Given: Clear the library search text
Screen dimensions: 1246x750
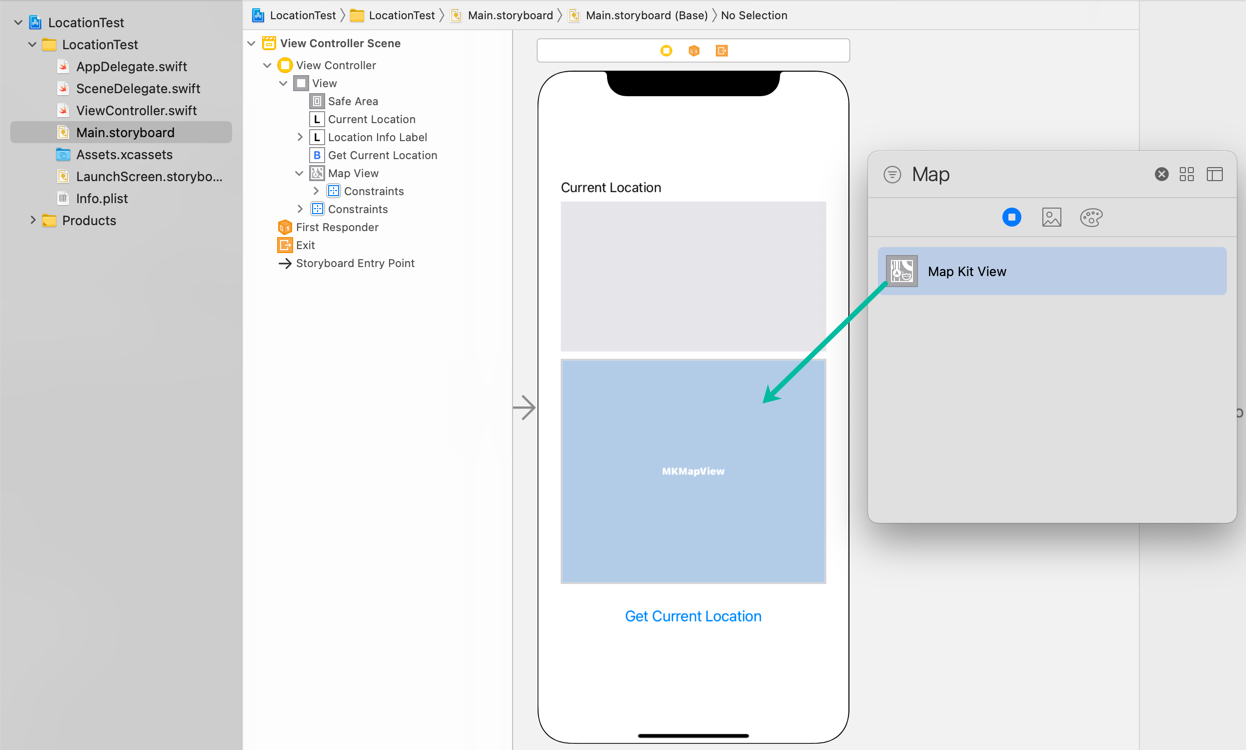Looking at the screenshot, I should (x=1161, y=174).
